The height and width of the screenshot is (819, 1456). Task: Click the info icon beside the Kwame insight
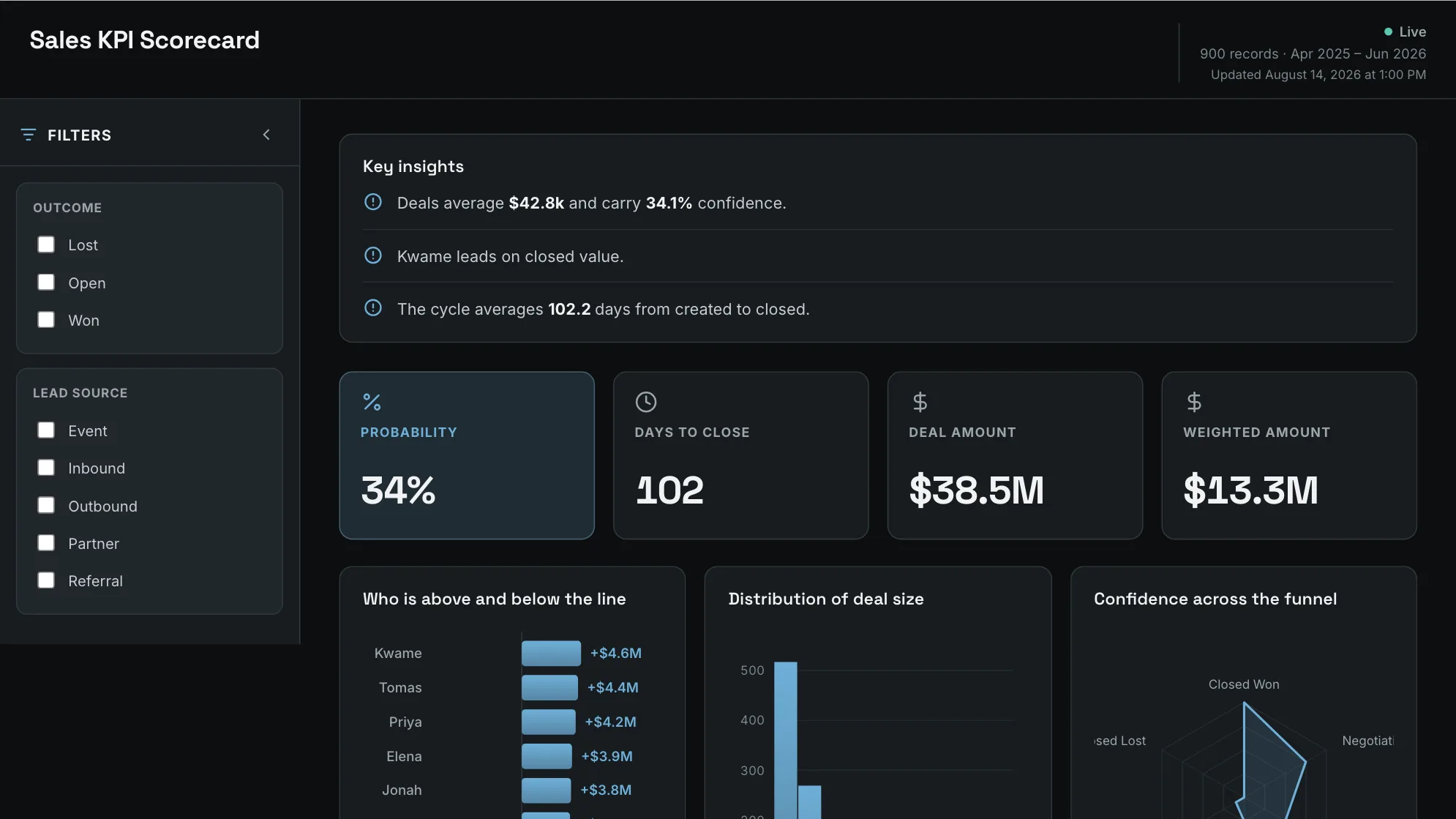pyautogui.click(x=373, y=255)
